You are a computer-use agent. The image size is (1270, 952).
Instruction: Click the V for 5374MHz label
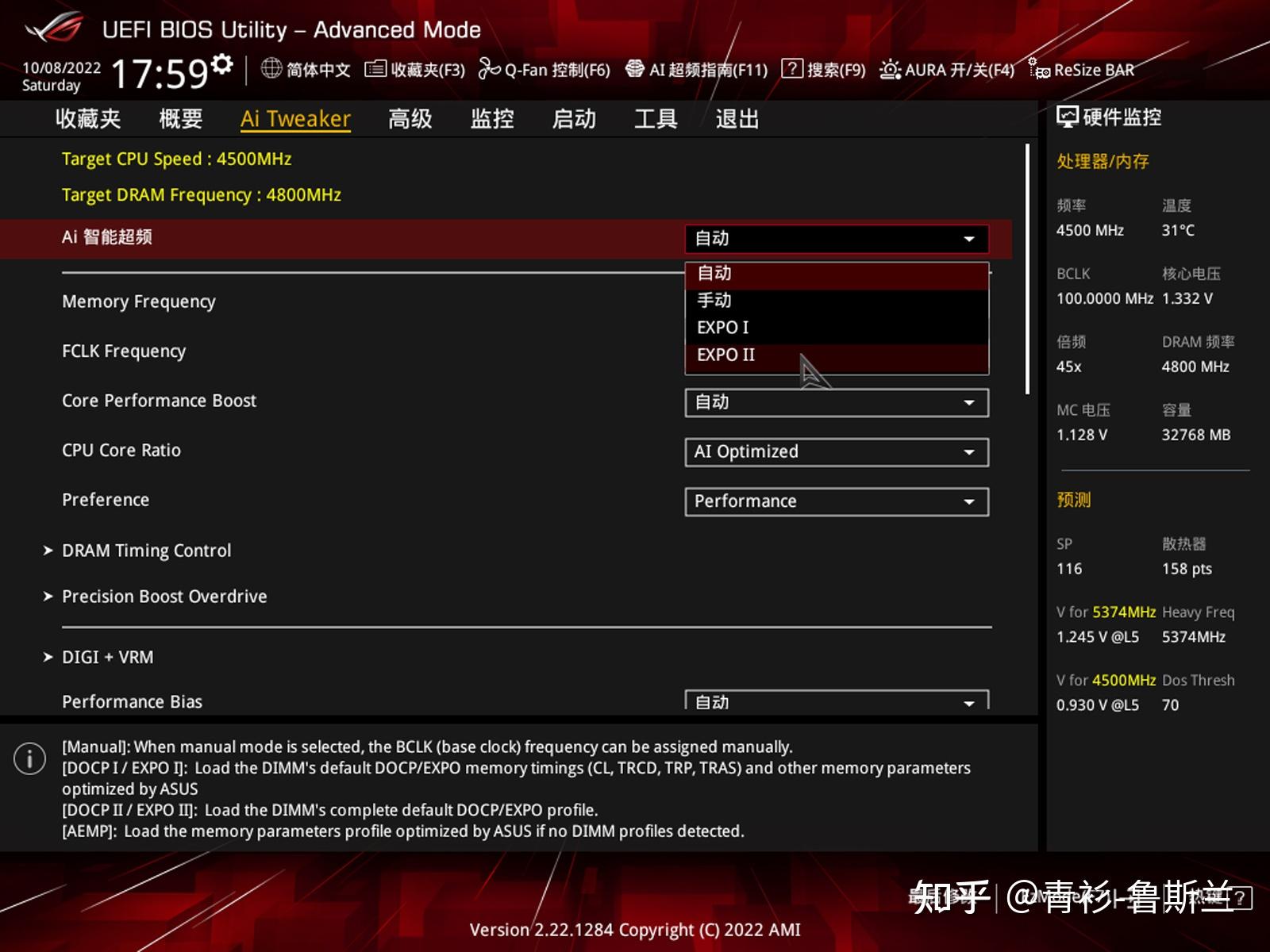click(1106, 612)
